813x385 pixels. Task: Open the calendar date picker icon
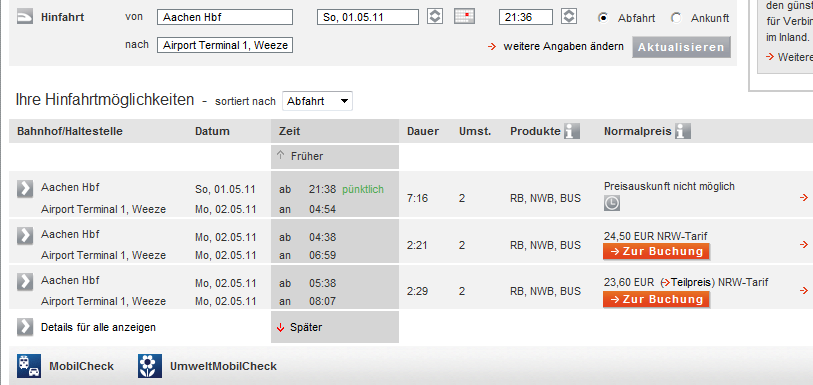pyautogui.click(x=464, y=17)
